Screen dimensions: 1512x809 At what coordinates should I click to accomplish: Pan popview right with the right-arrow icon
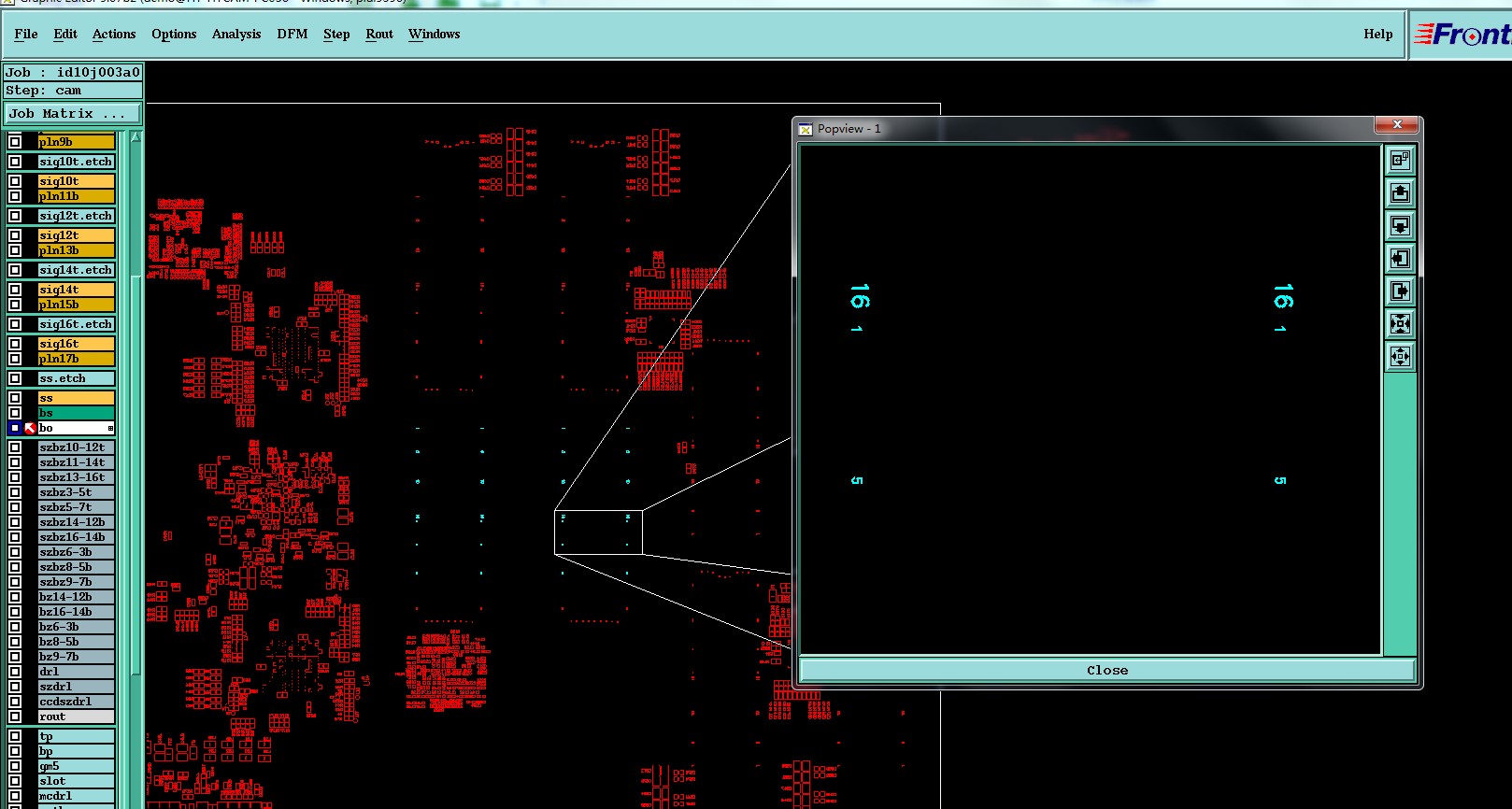click(1399, 291)
